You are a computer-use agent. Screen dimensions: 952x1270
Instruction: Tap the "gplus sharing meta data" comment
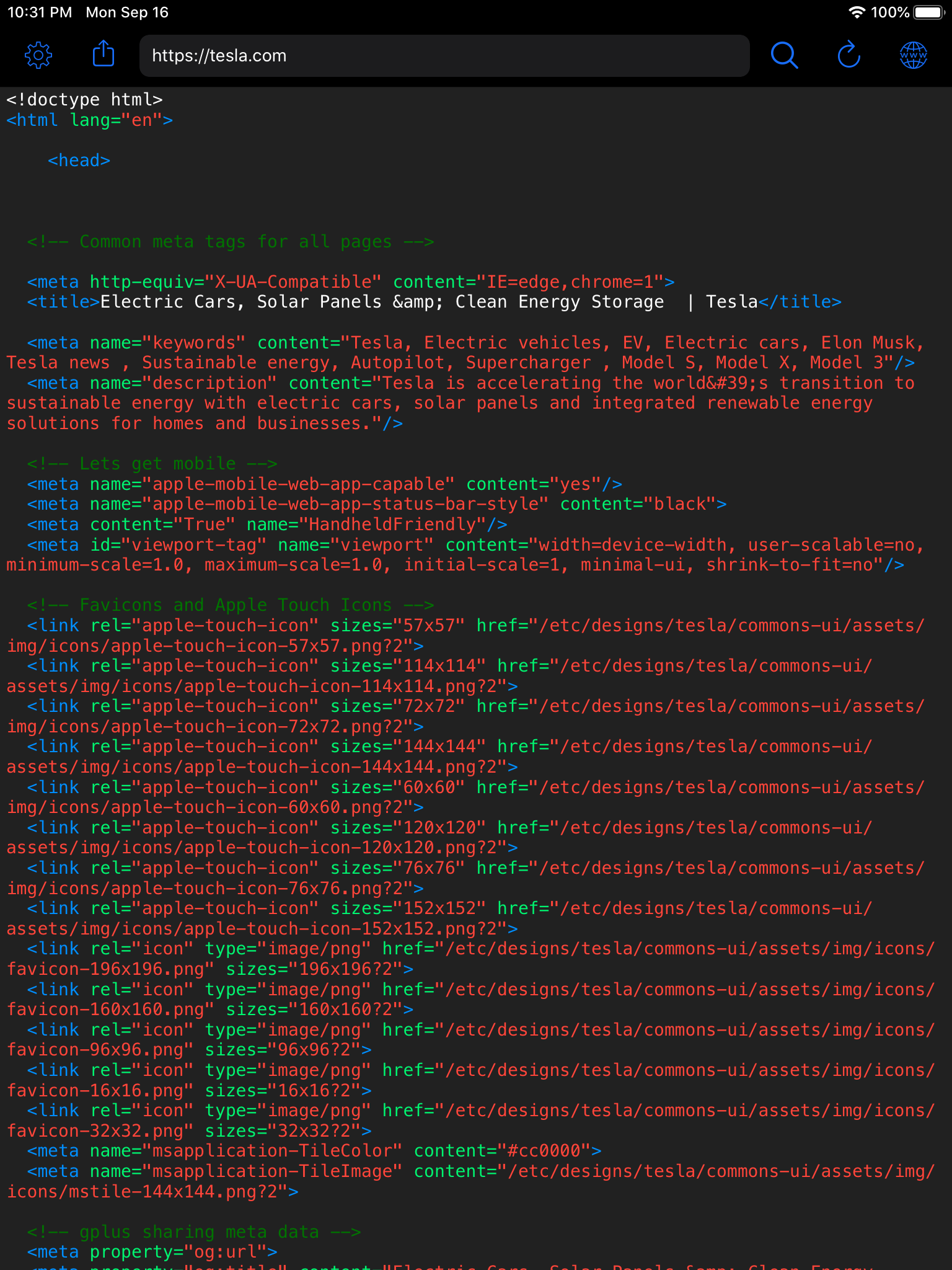coord(194,1232)
